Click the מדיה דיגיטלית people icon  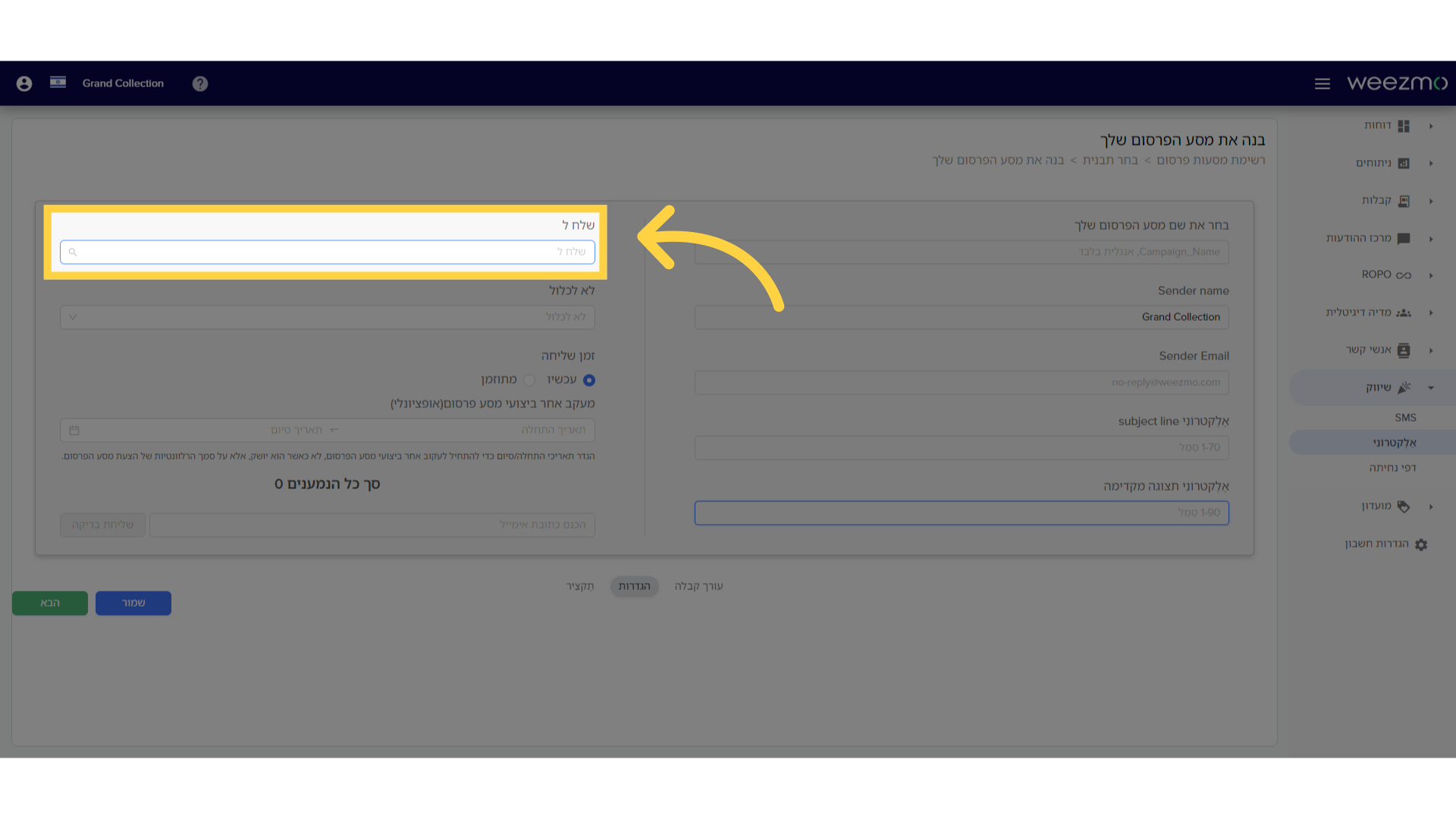tap(1404, 312)
